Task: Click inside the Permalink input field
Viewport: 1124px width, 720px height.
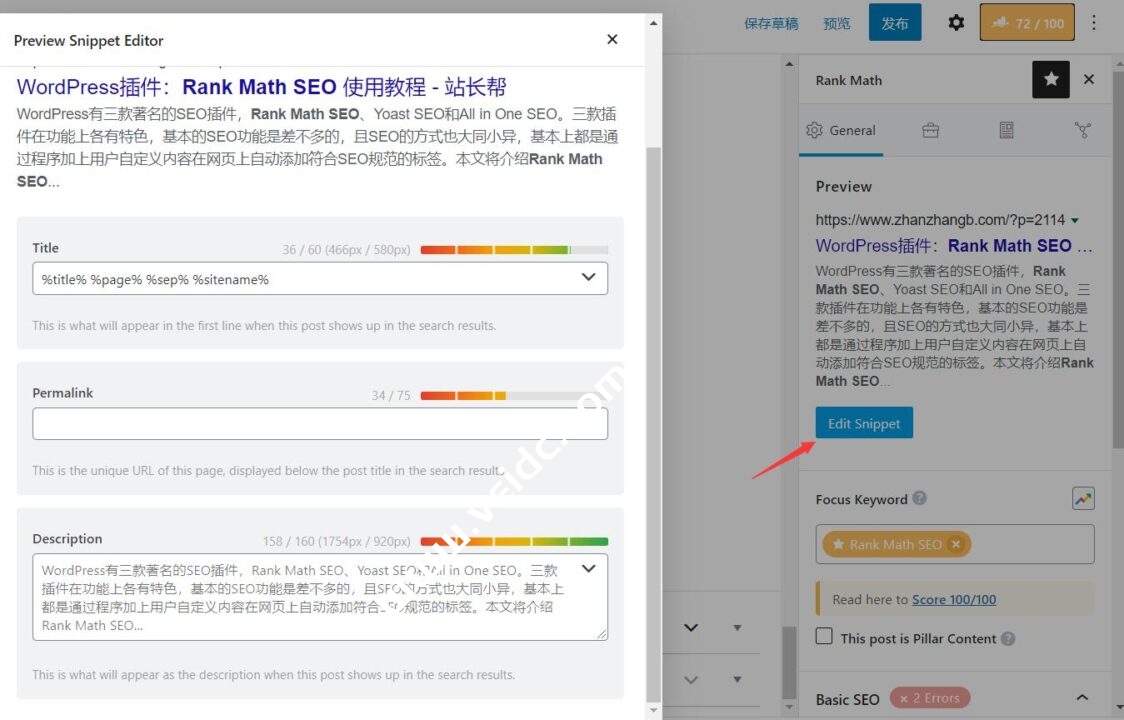Action: 320,424
